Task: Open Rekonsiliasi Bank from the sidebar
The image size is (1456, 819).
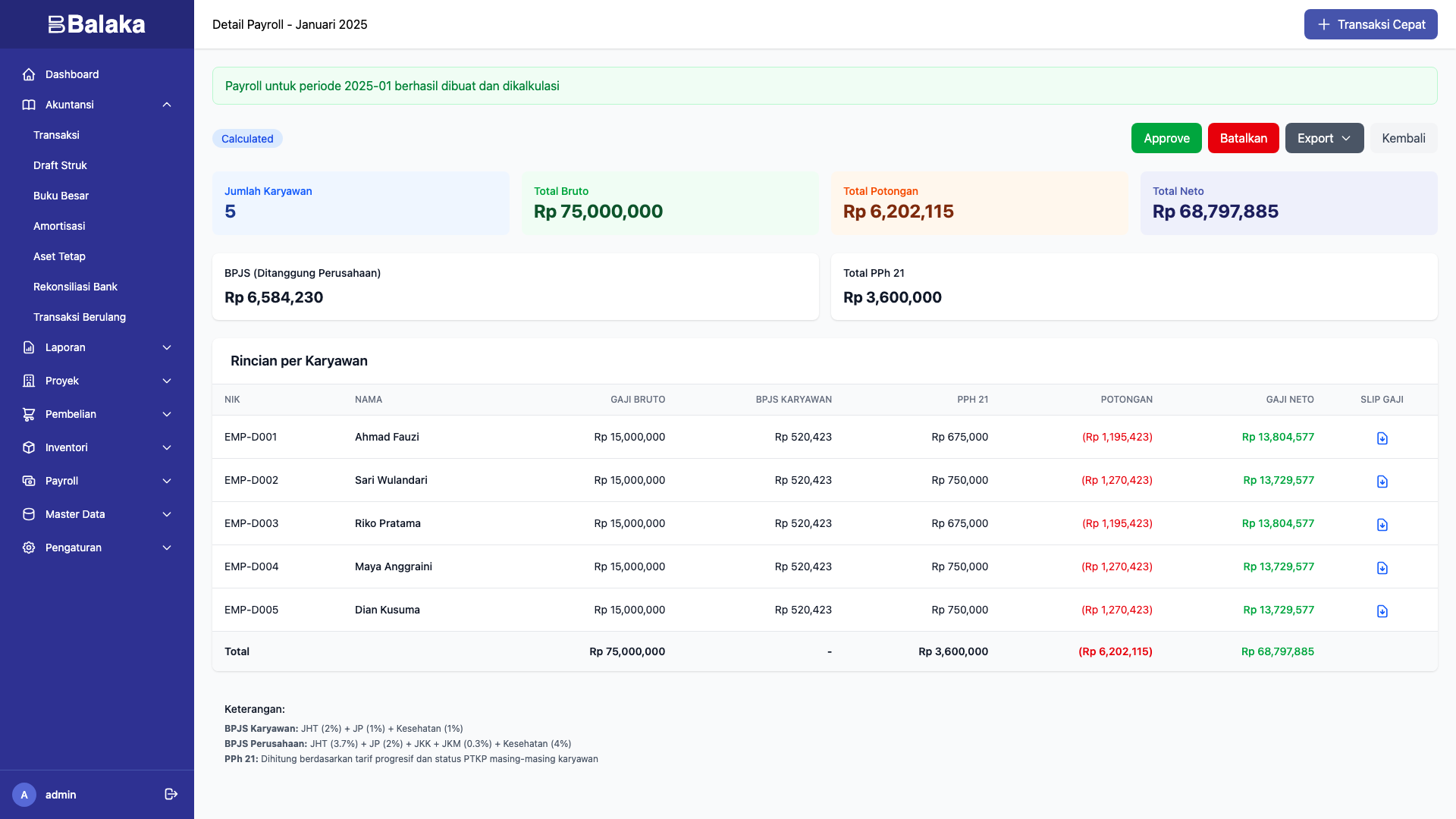Action: (x=75, y=287)
